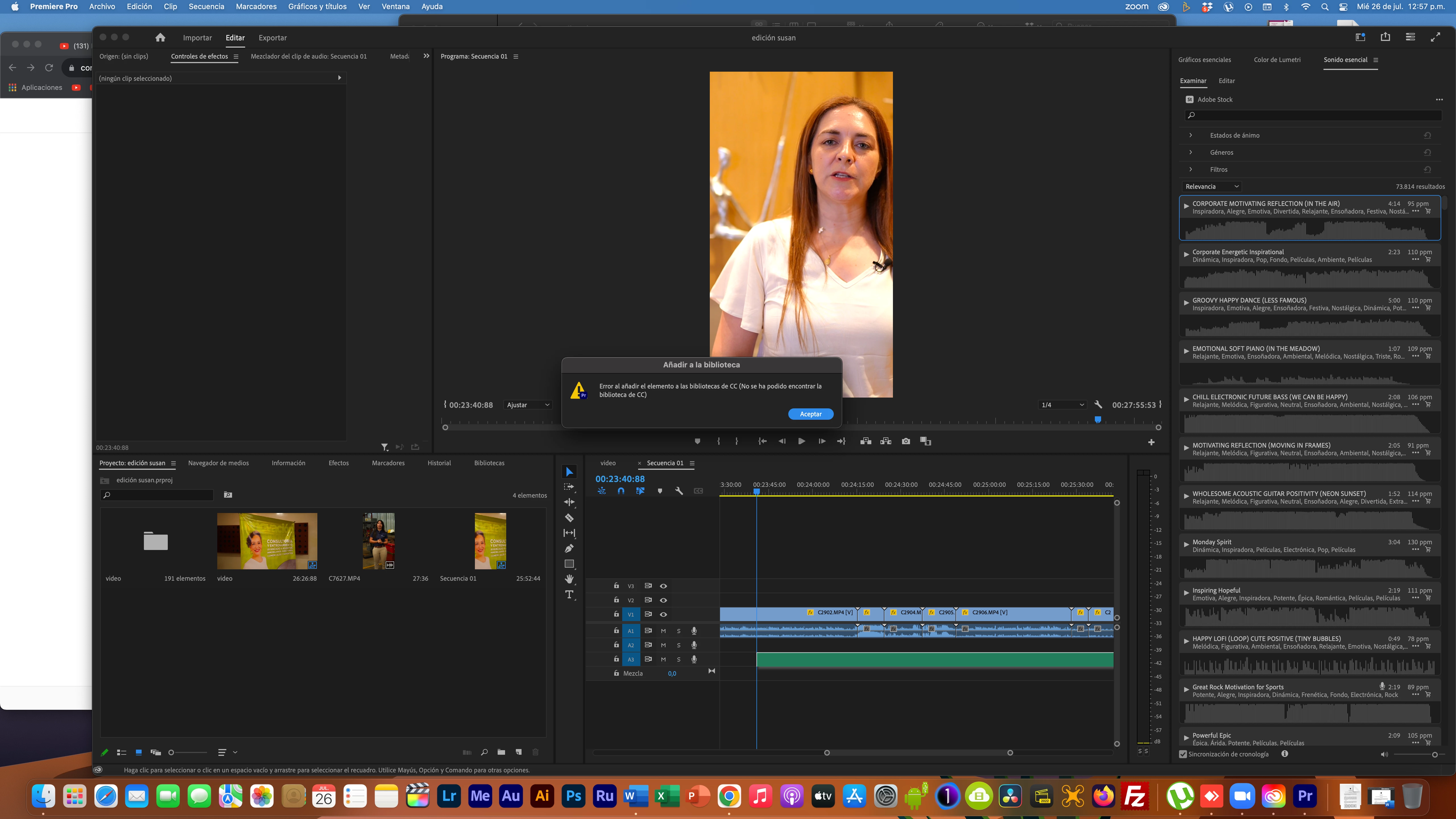Select the Type tool
The width and height of the screenshot is (1456, 819).
pyautogui.click(x=569, y=595)
